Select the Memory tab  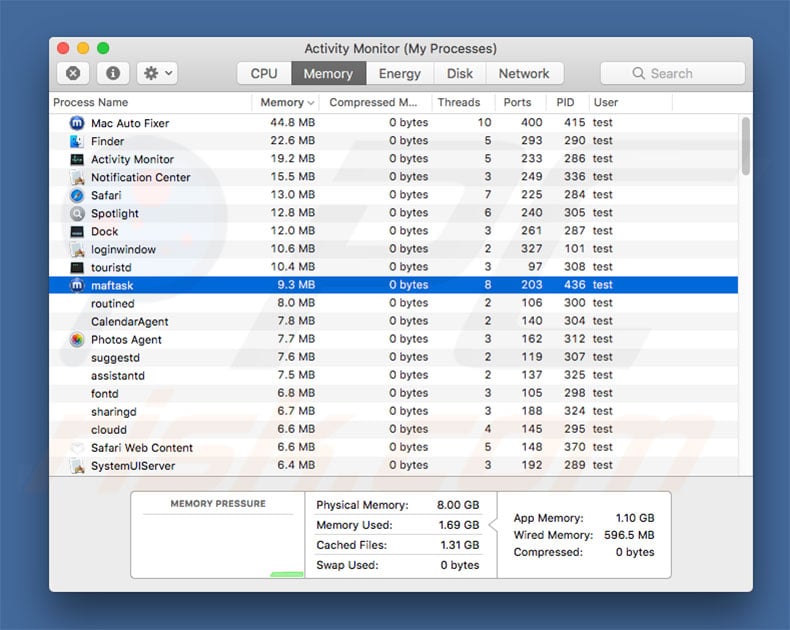(328, 74)
